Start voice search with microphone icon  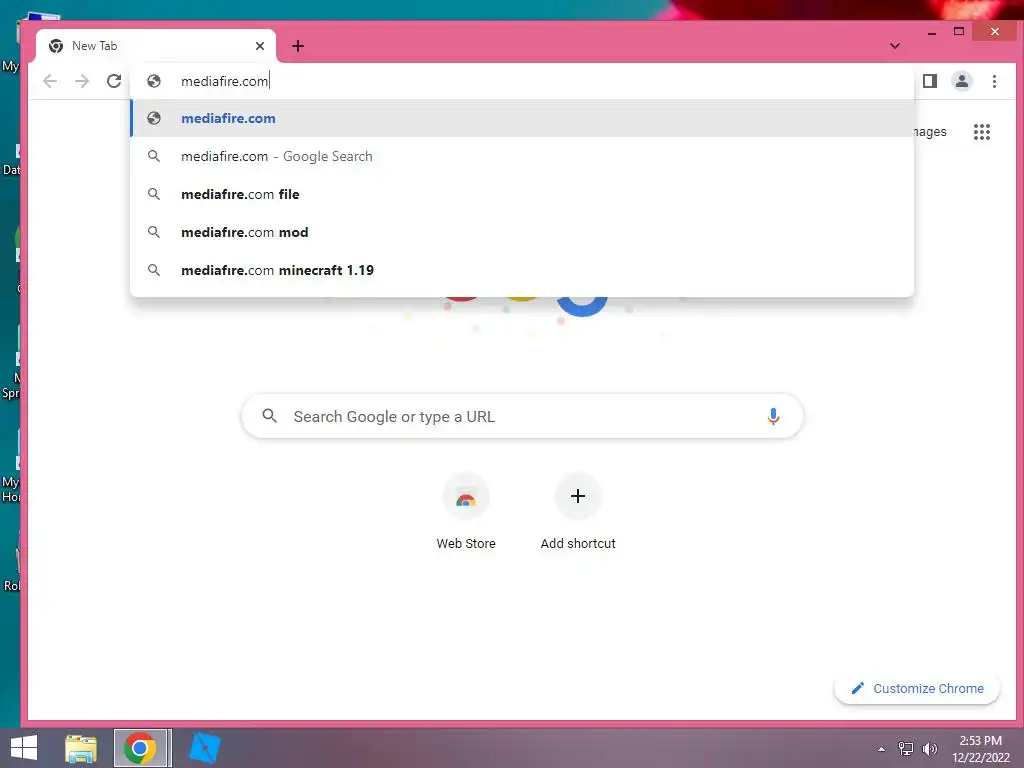[773, 417]
